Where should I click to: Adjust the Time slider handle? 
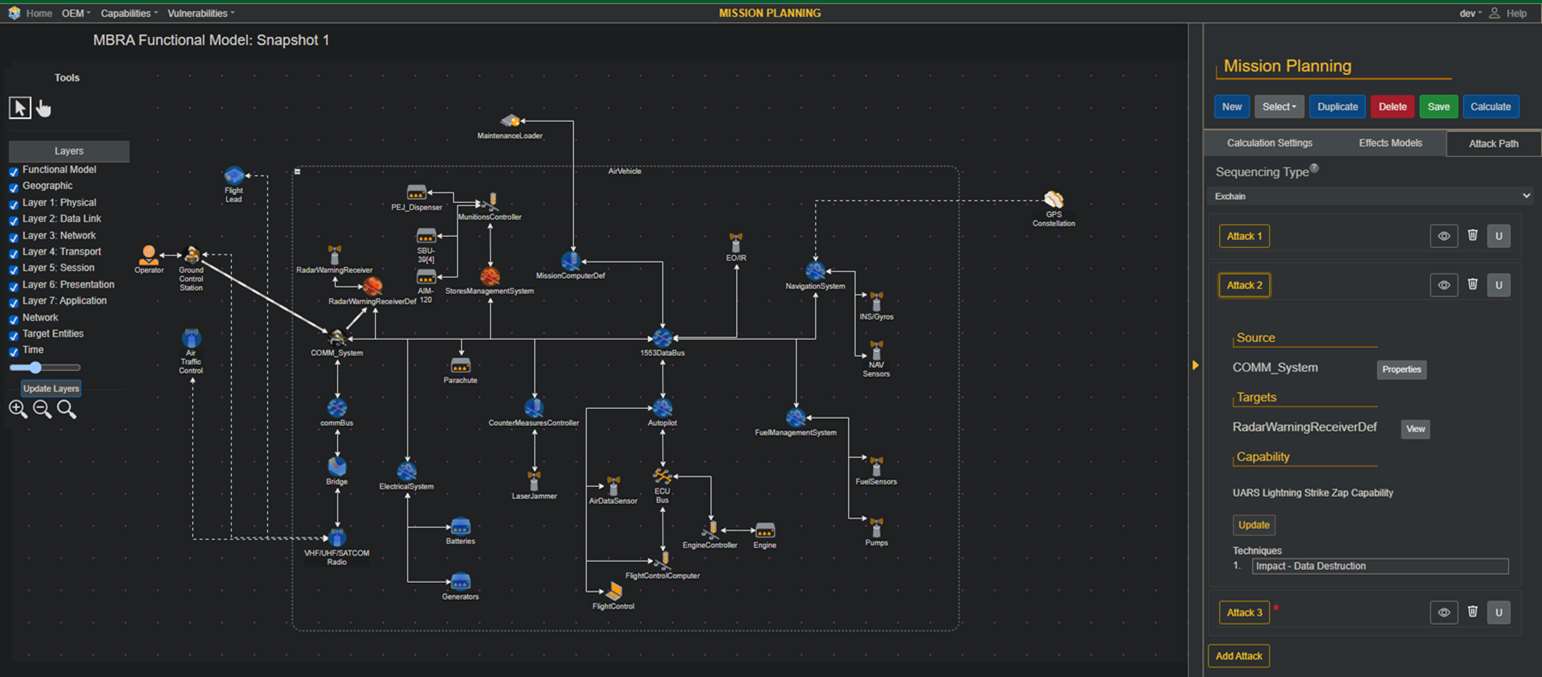click(x=35, y=368)
